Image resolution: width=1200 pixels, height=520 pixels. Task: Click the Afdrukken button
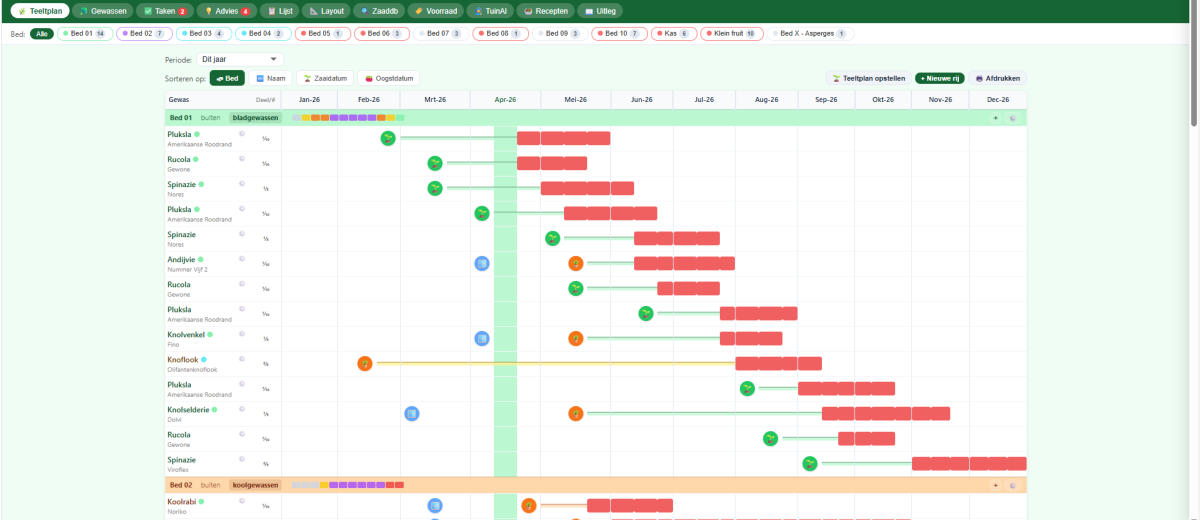pos(999,78)
